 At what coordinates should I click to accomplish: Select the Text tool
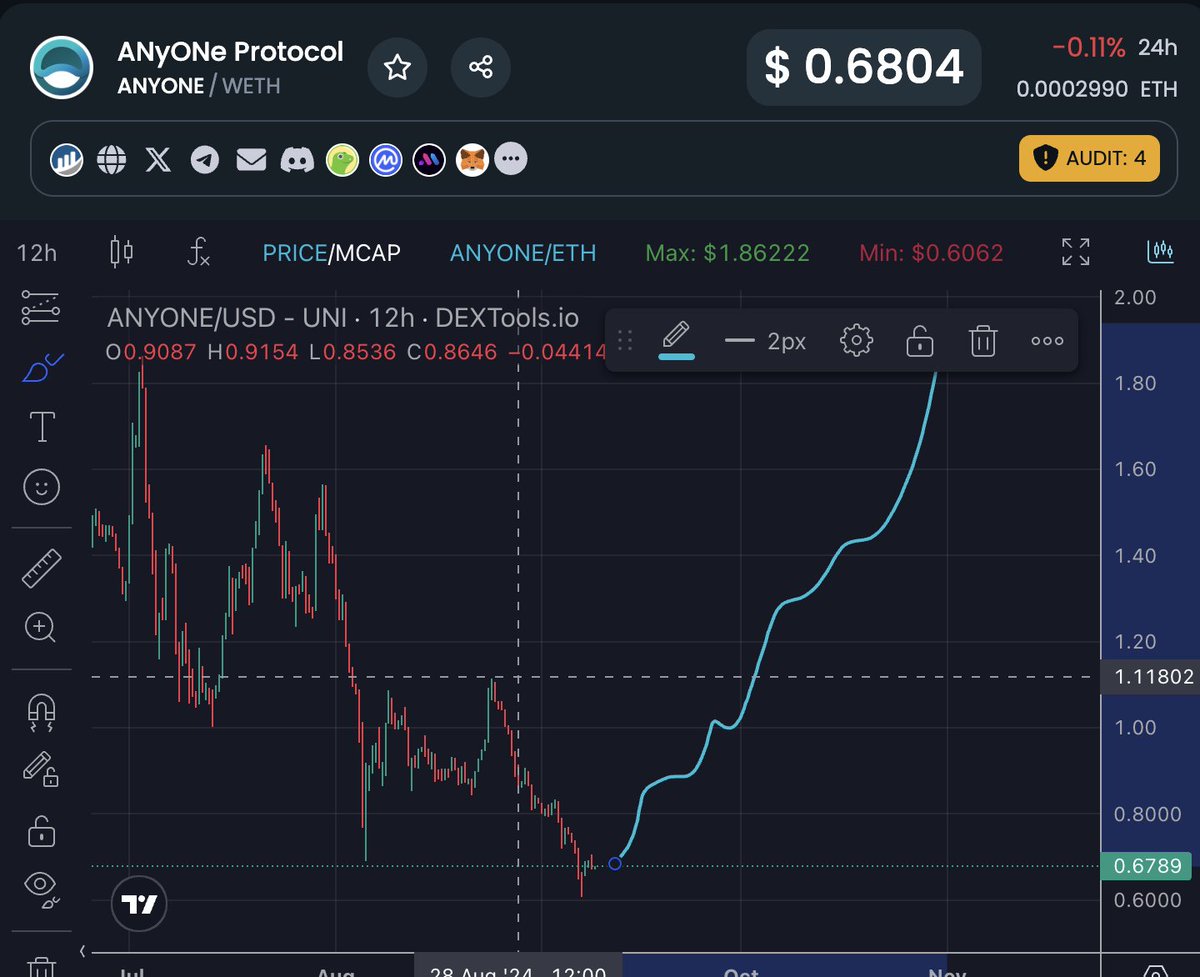(x=41, y=427)
